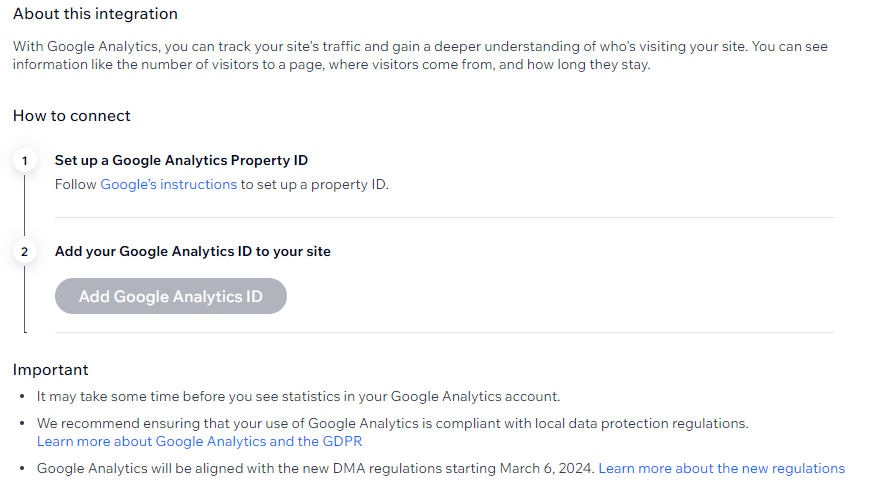Click the note about statistics taking some time
This screenshot has height=483, width=882.
click(298, 397)
